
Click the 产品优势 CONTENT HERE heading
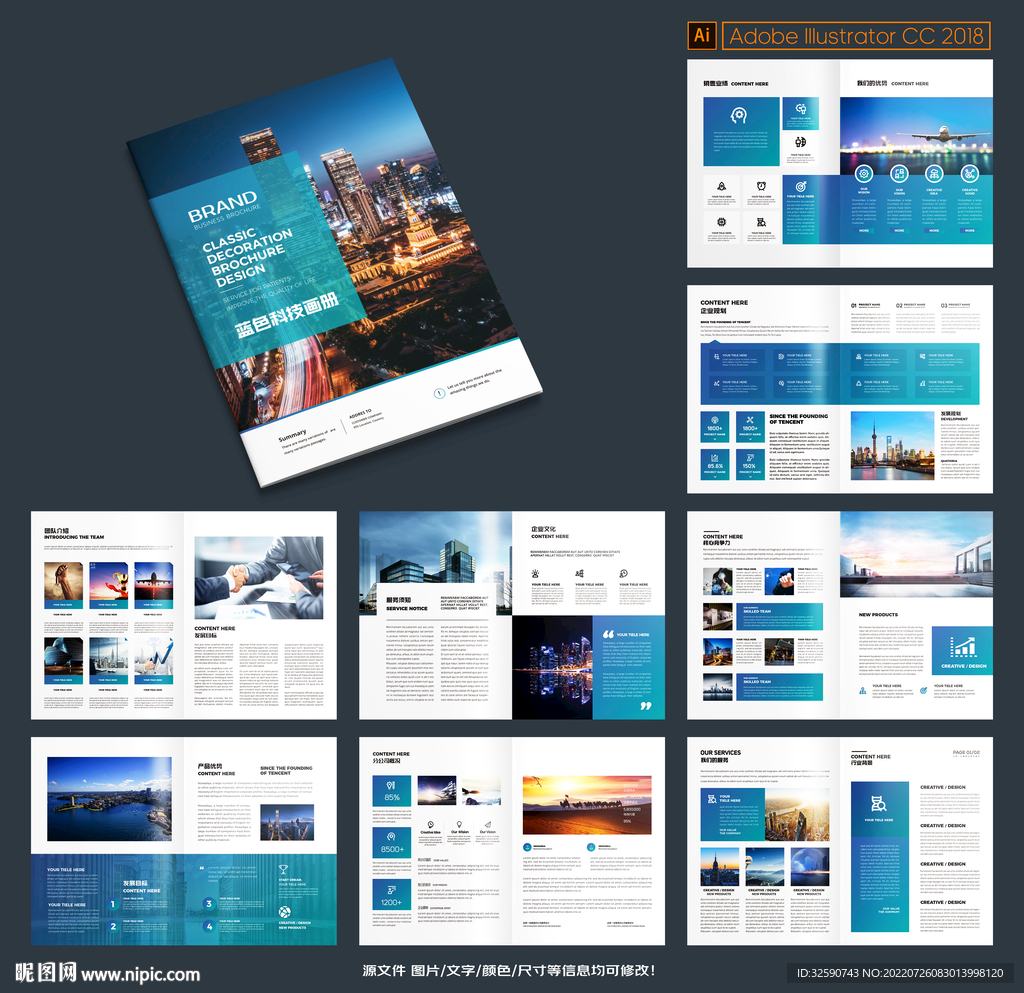(216, 769)
